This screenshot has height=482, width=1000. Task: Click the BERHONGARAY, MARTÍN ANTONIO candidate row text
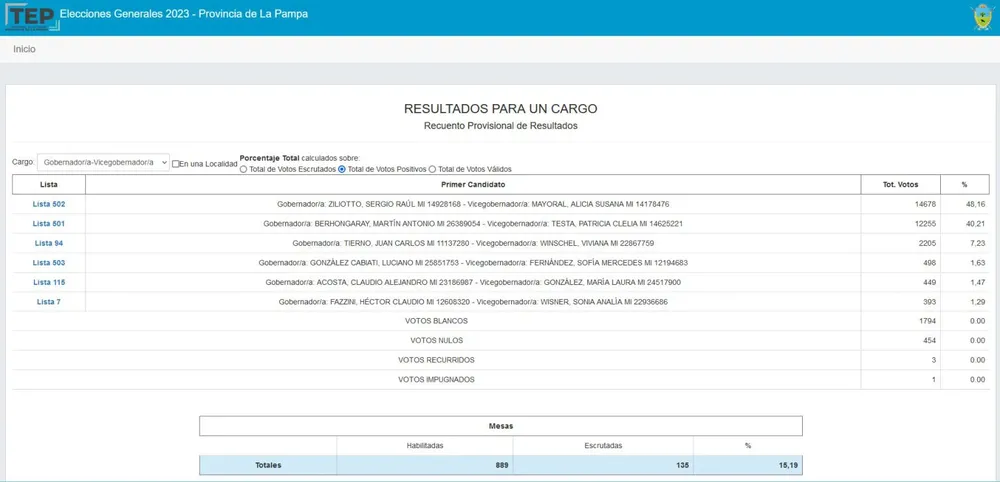click(x=473, y=224)
